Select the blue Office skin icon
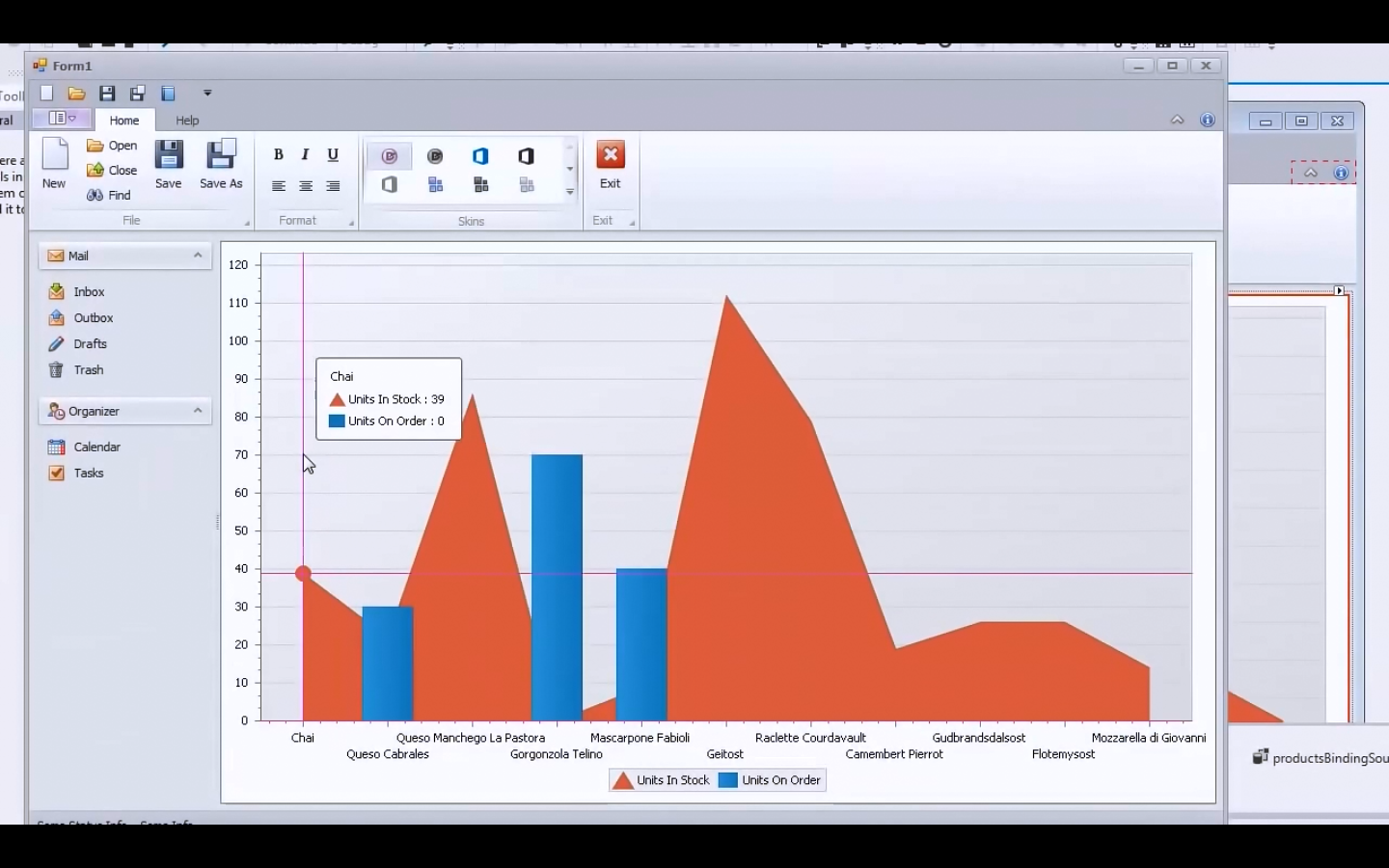 pos(480,156)
